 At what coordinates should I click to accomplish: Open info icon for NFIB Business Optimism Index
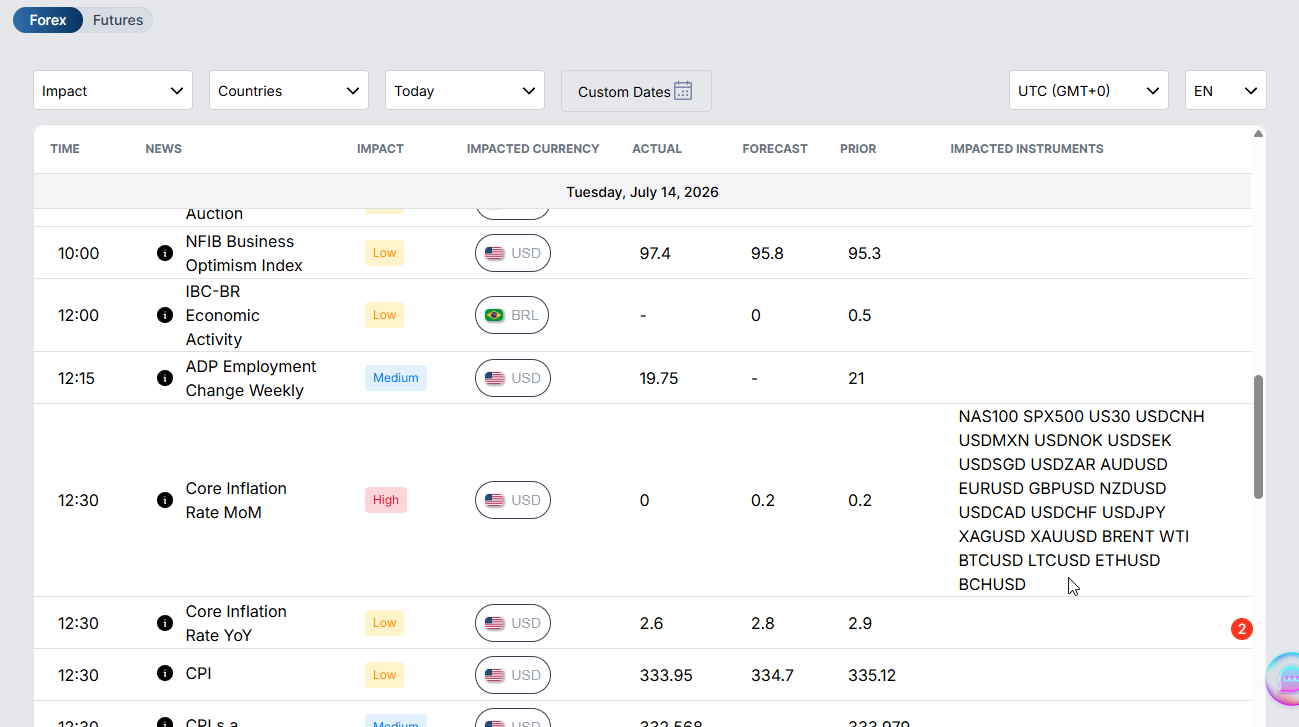pos(165,253)
